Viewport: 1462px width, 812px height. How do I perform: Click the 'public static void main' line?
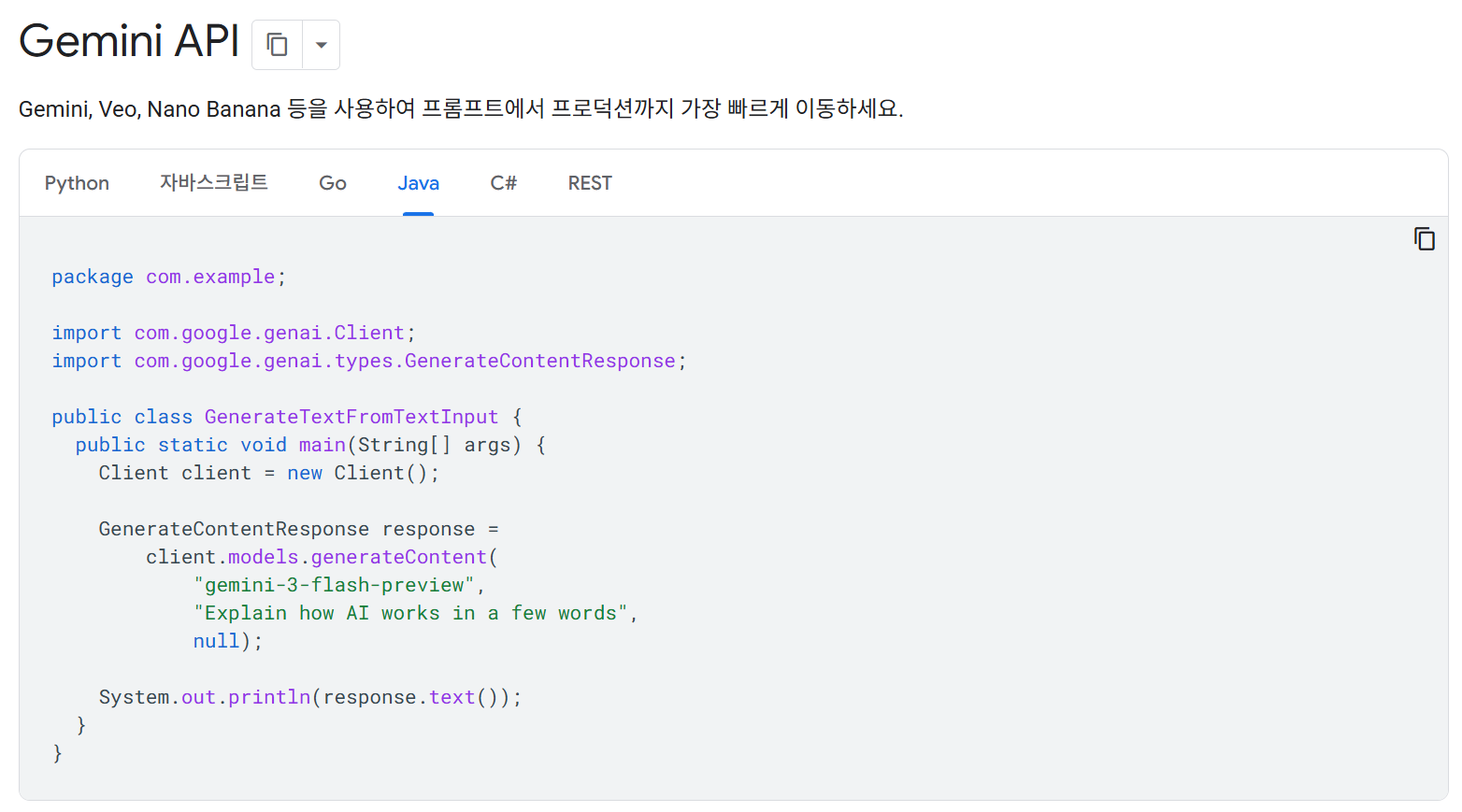click(x=310, y=445)
